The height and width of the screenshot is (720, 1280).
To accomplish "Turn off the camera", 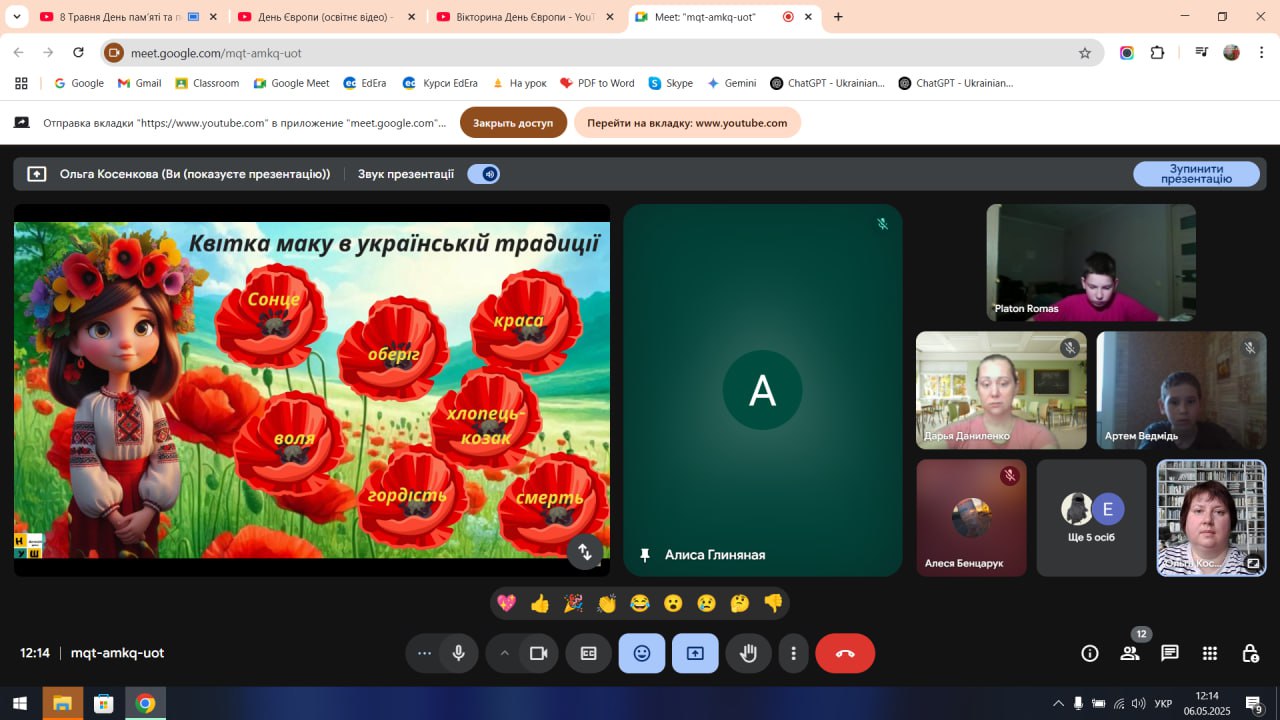I will (538, 653).
